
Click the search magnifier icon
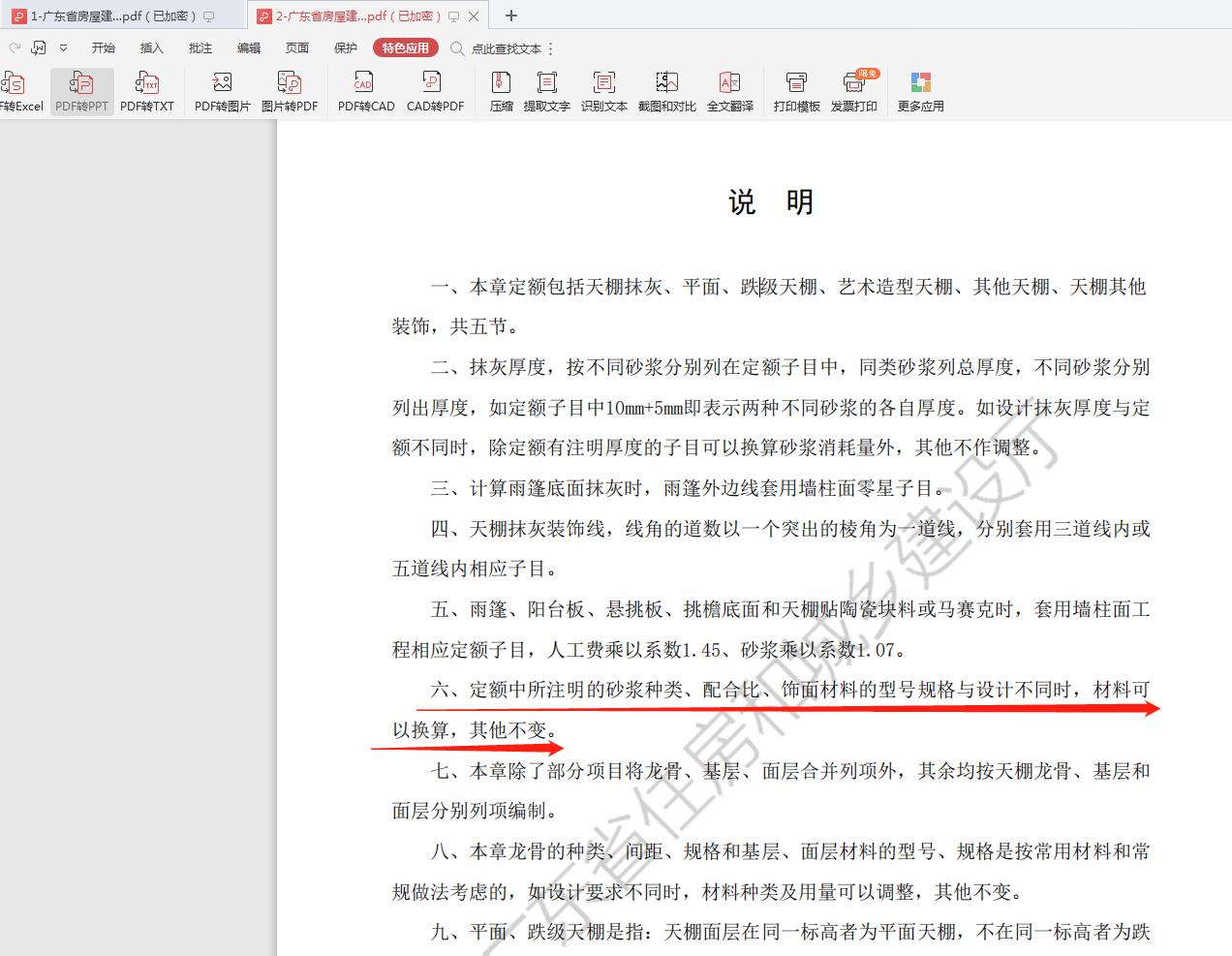pos(457,47)
